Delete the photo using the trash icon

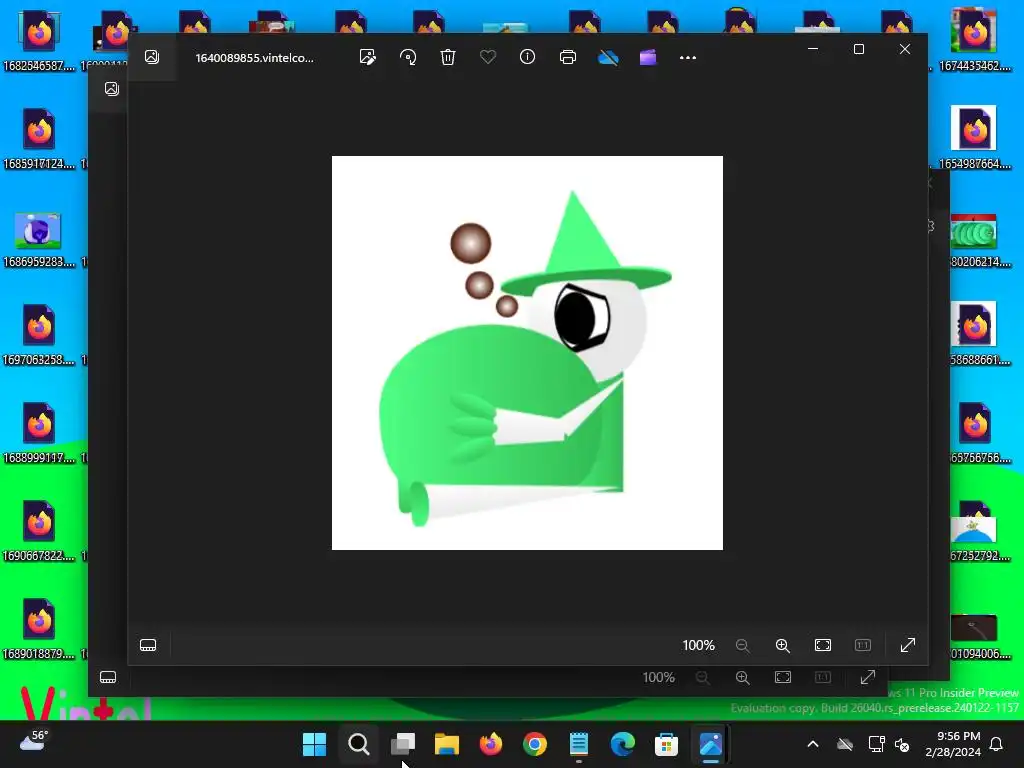pyautogui.click(x=448, y=57)
